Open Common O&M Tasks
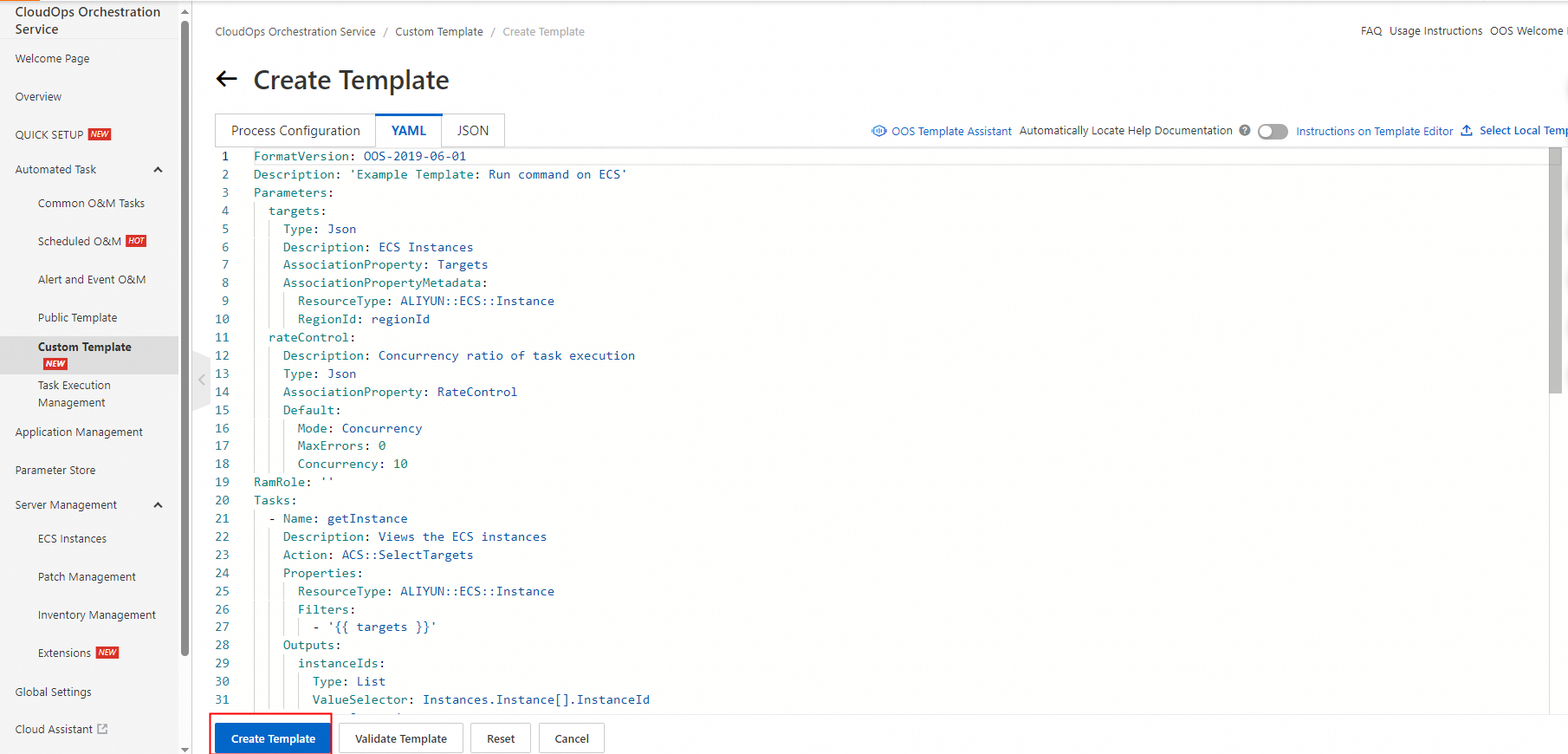 pyautogui.click(x=91, y=204)
